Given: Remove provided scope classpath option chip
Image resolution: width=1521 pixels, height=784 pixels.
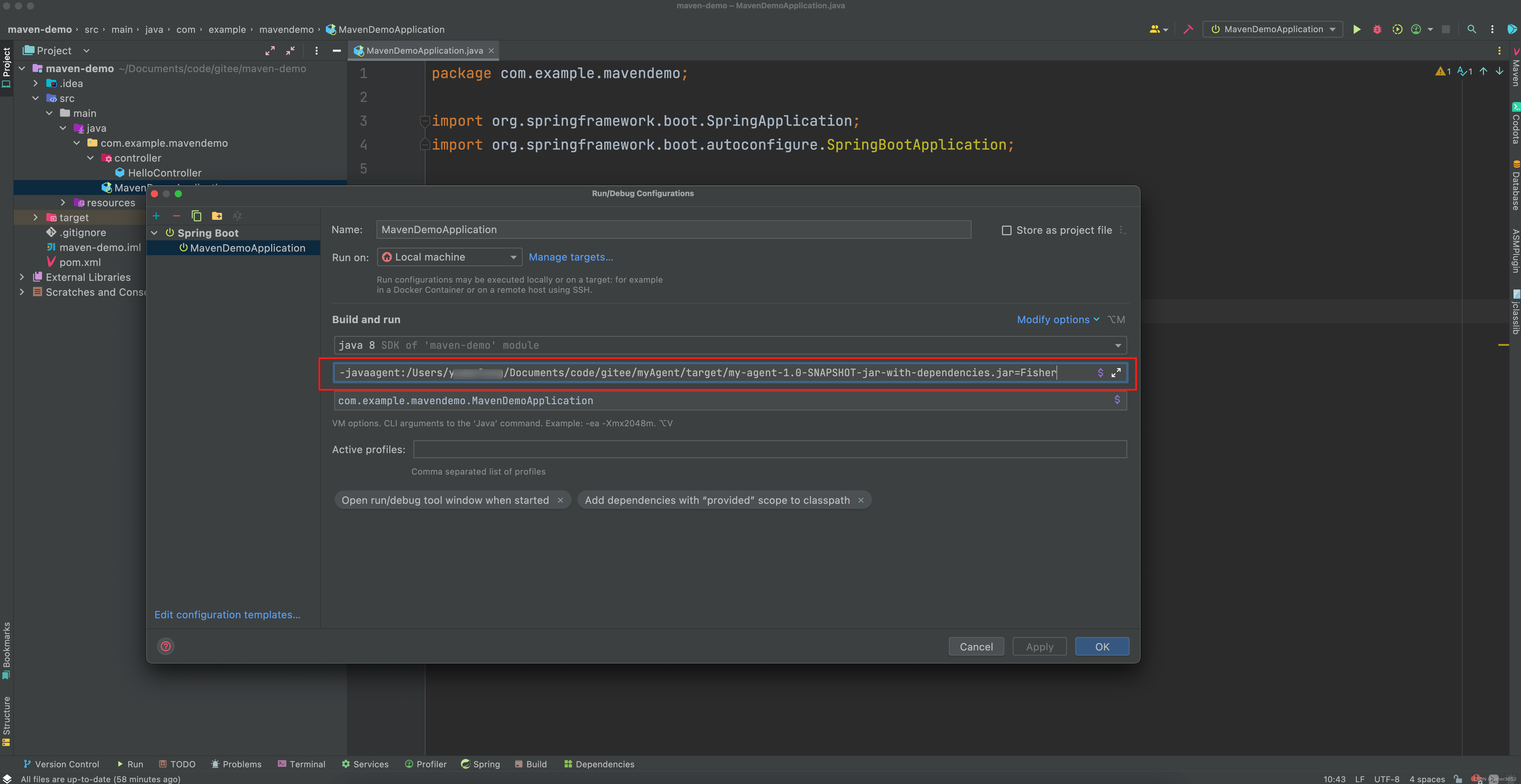Looking at the screenshot, I should pyautogui.click(x=861, y=500).
